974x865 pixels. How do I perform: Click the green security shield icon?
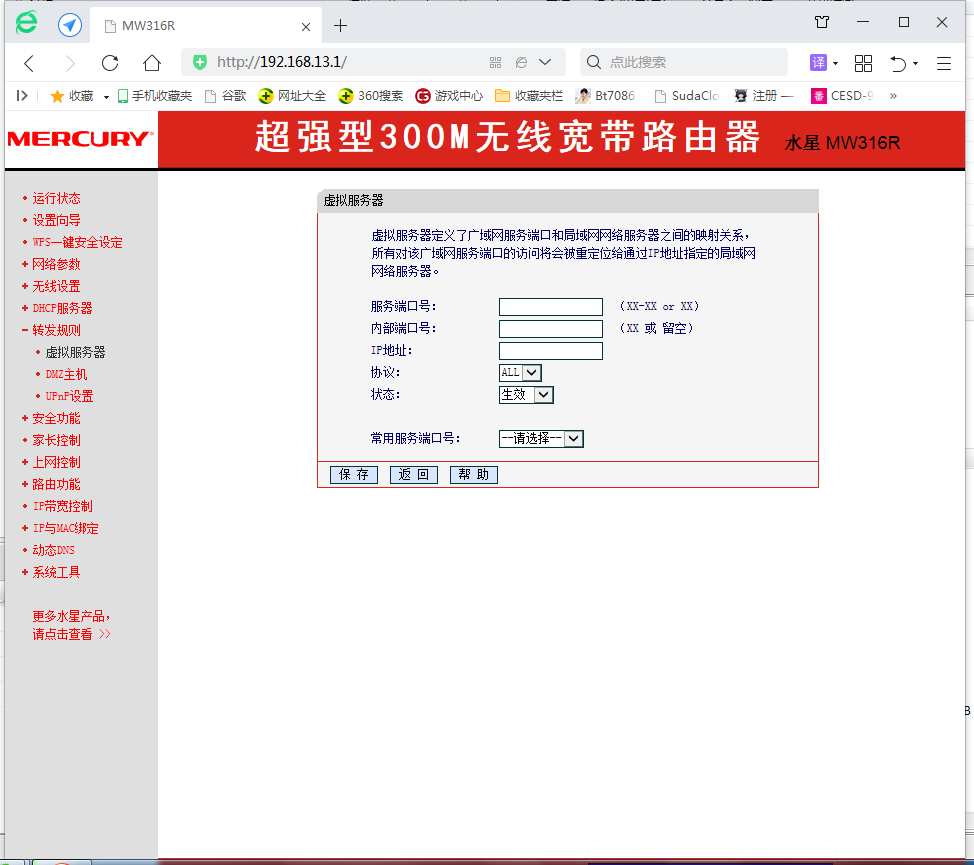(199, 62)
